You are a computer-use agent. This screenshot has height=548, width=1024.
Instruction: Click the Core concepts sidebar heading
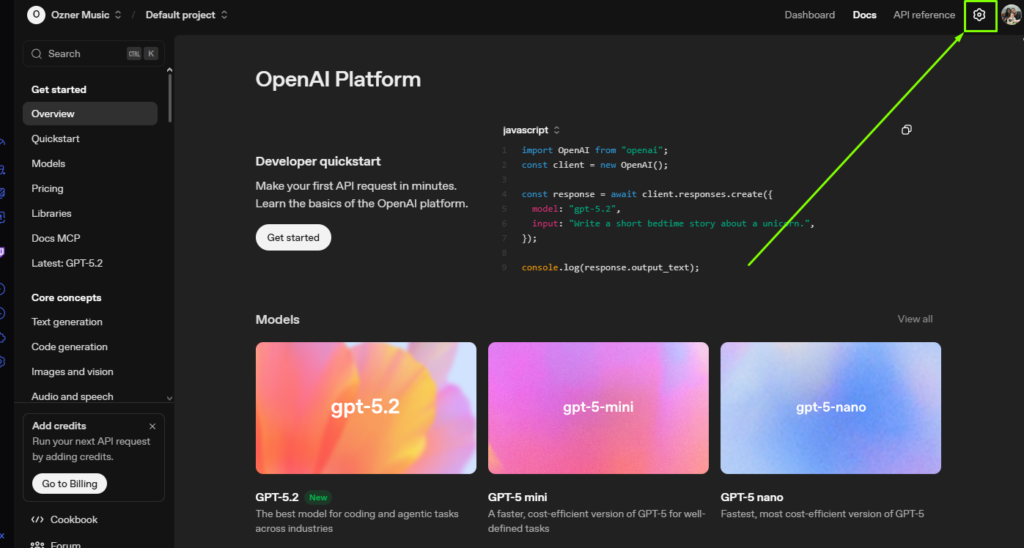point(67,298)
